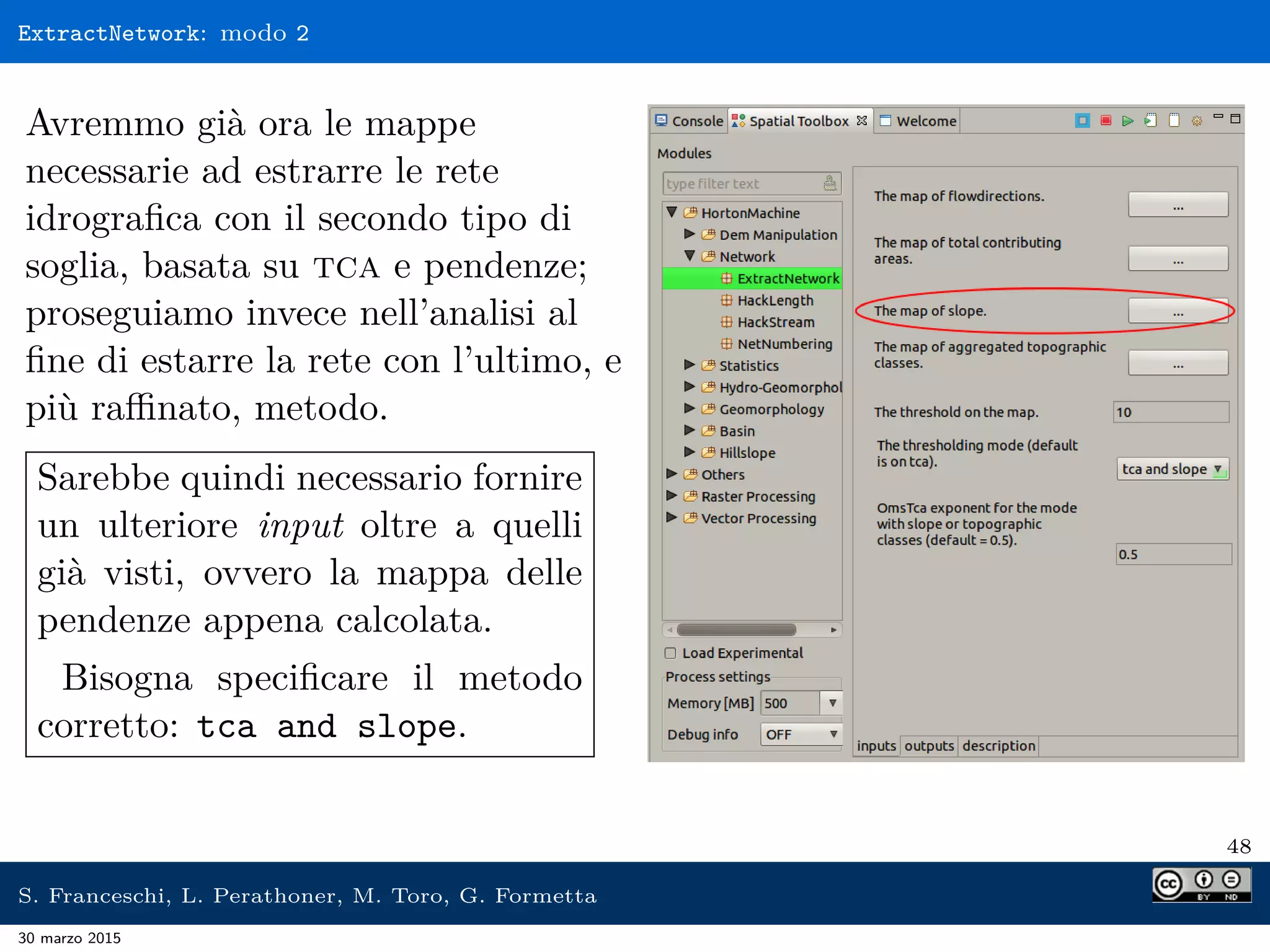Expand the Geomorphology tree node

689,408
